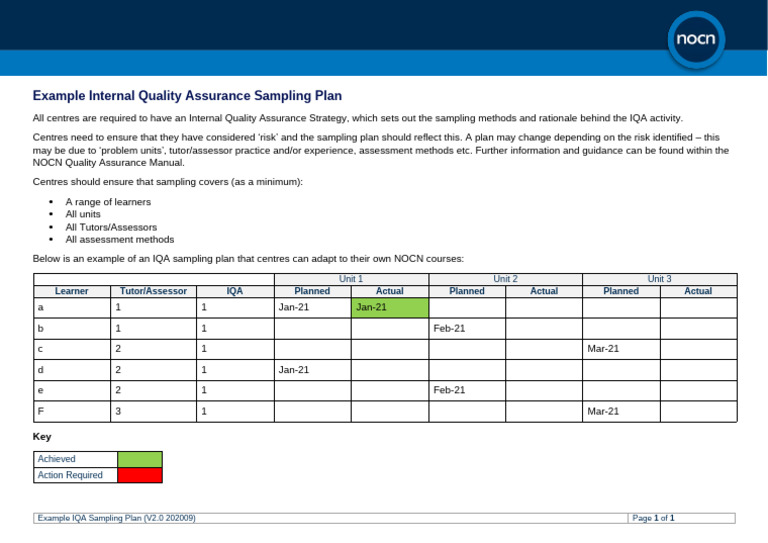This screenshot has width=768, height=543.
Task: Select learner cell 'd'
Action: click(72, 370)
